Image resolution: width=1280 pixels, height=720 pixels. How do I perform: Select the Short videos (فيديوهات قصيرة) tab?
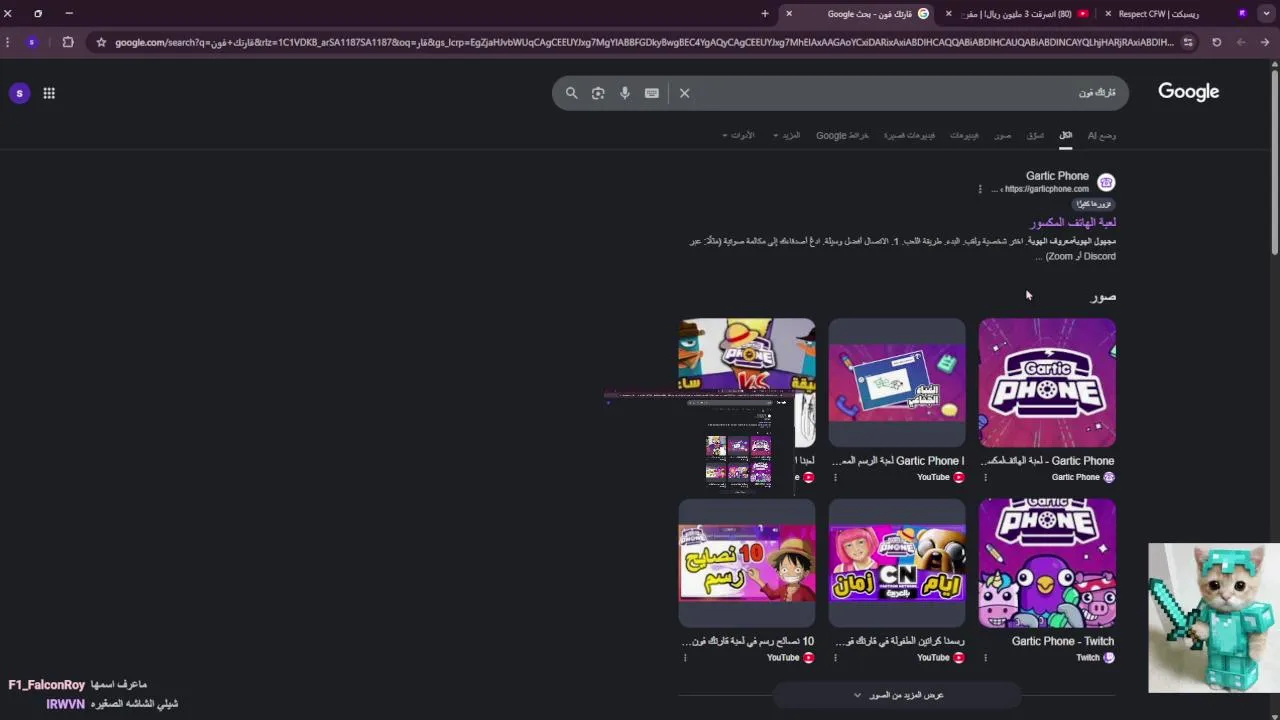coord(909,135)
